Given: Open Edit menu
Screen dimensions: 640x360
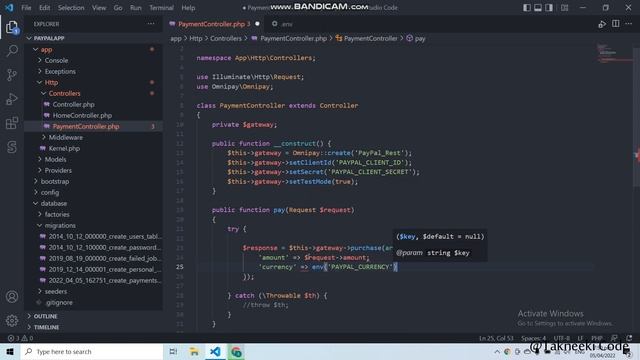Looking at the screenshot, I should click(44, 8).
